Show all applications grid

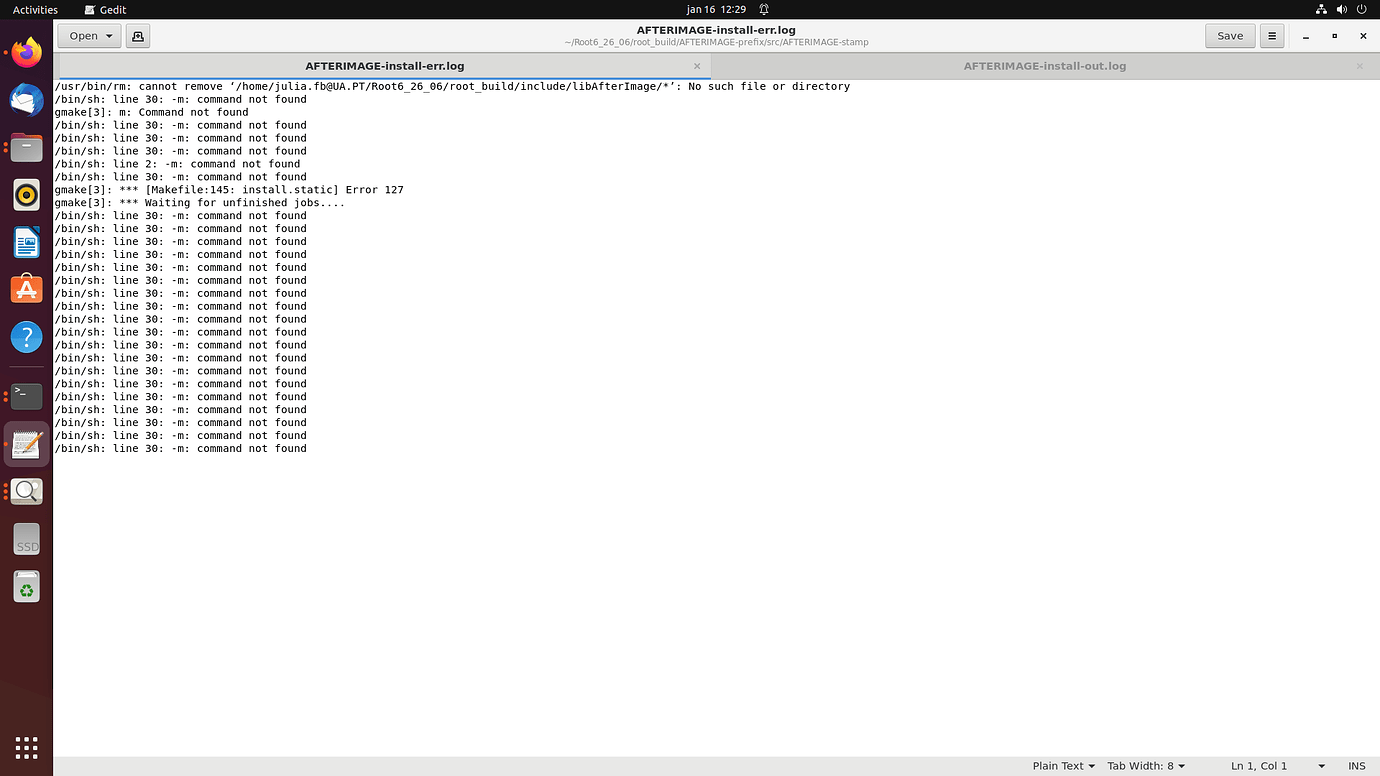click(26, 747)
